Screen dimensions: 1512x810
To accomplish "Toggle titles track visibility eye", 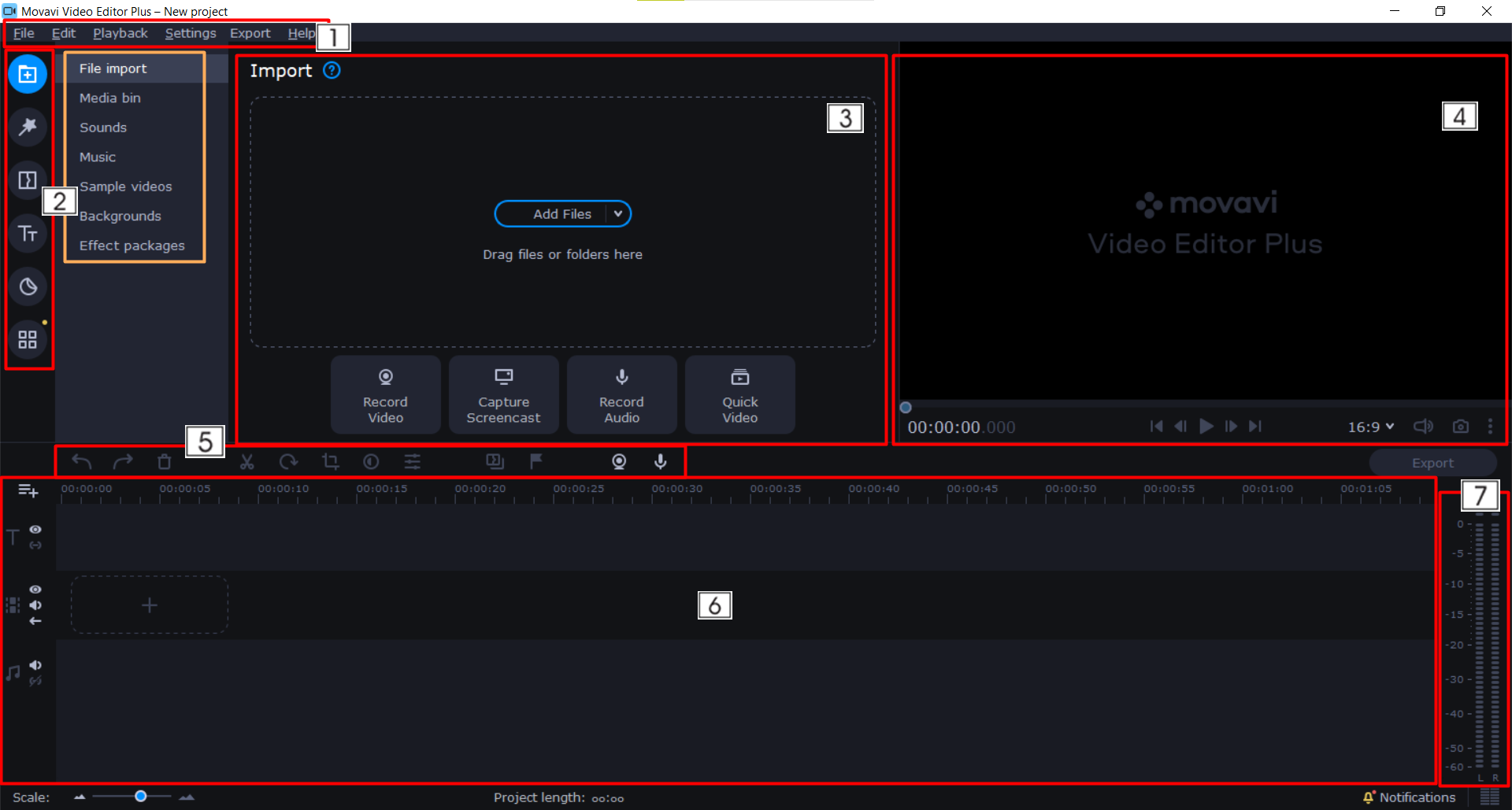I will click(35, 530).
